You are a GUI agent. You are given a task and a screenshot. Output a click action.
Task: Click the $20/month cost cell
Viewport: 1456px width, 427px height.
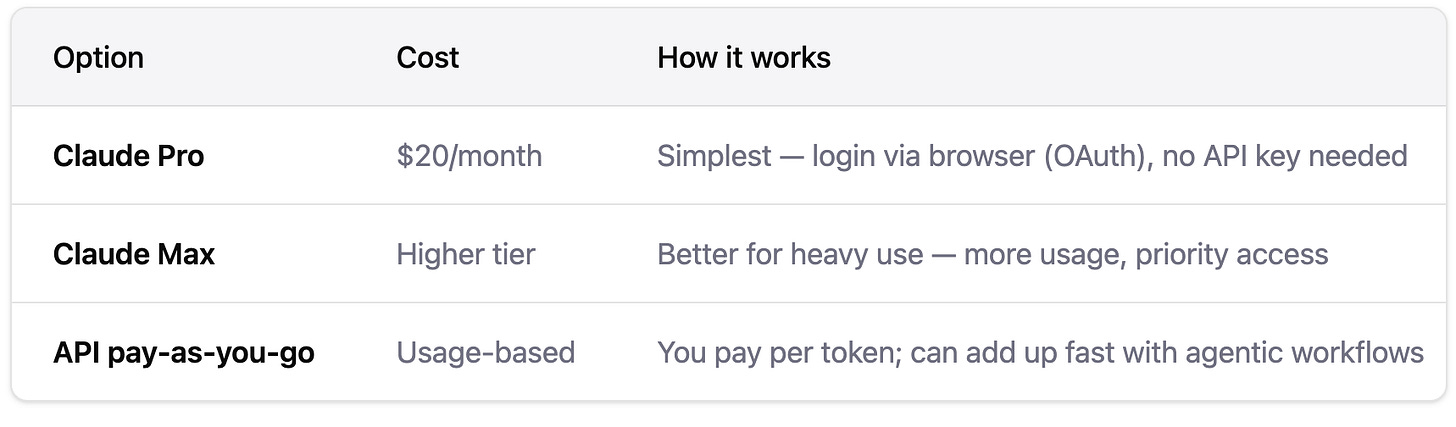469,156
